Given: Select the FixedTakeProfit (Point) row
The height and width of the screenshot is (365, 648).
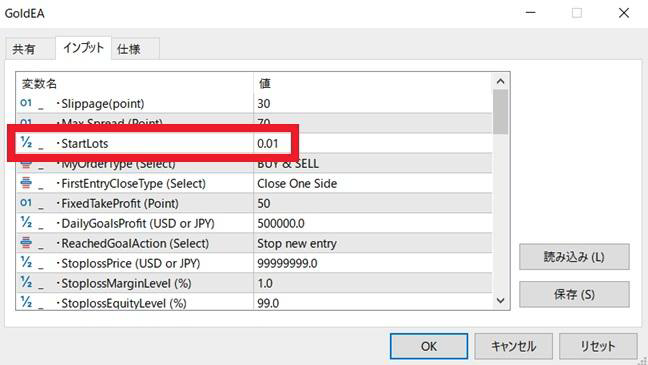Looking at the screenshot, I should (x=254, y=203).
